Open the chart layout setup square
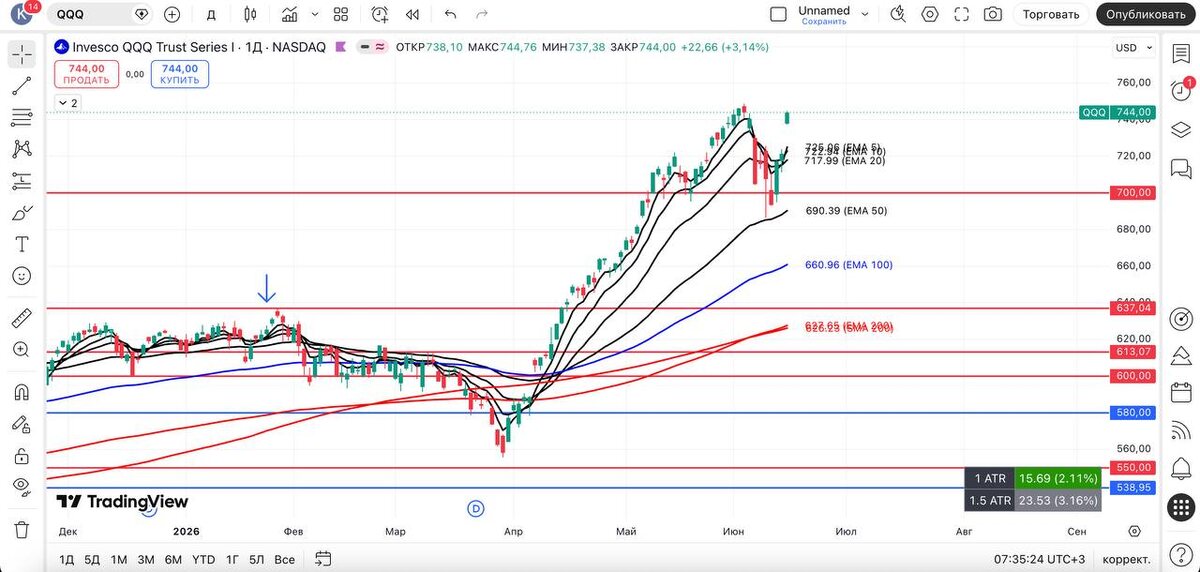The width and height of the screenshot is (1200, 572). click(x=778, y=14)
